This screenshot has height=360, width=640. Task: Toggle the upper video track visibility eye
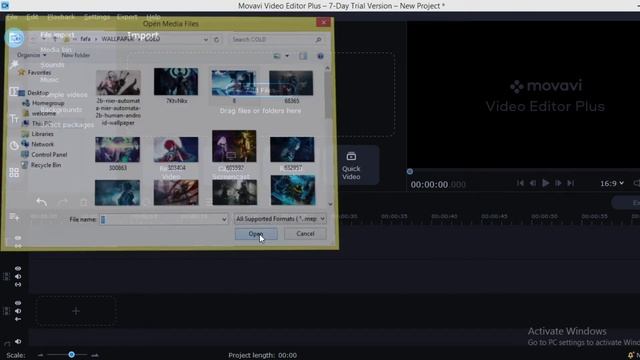tap(18, 269)
